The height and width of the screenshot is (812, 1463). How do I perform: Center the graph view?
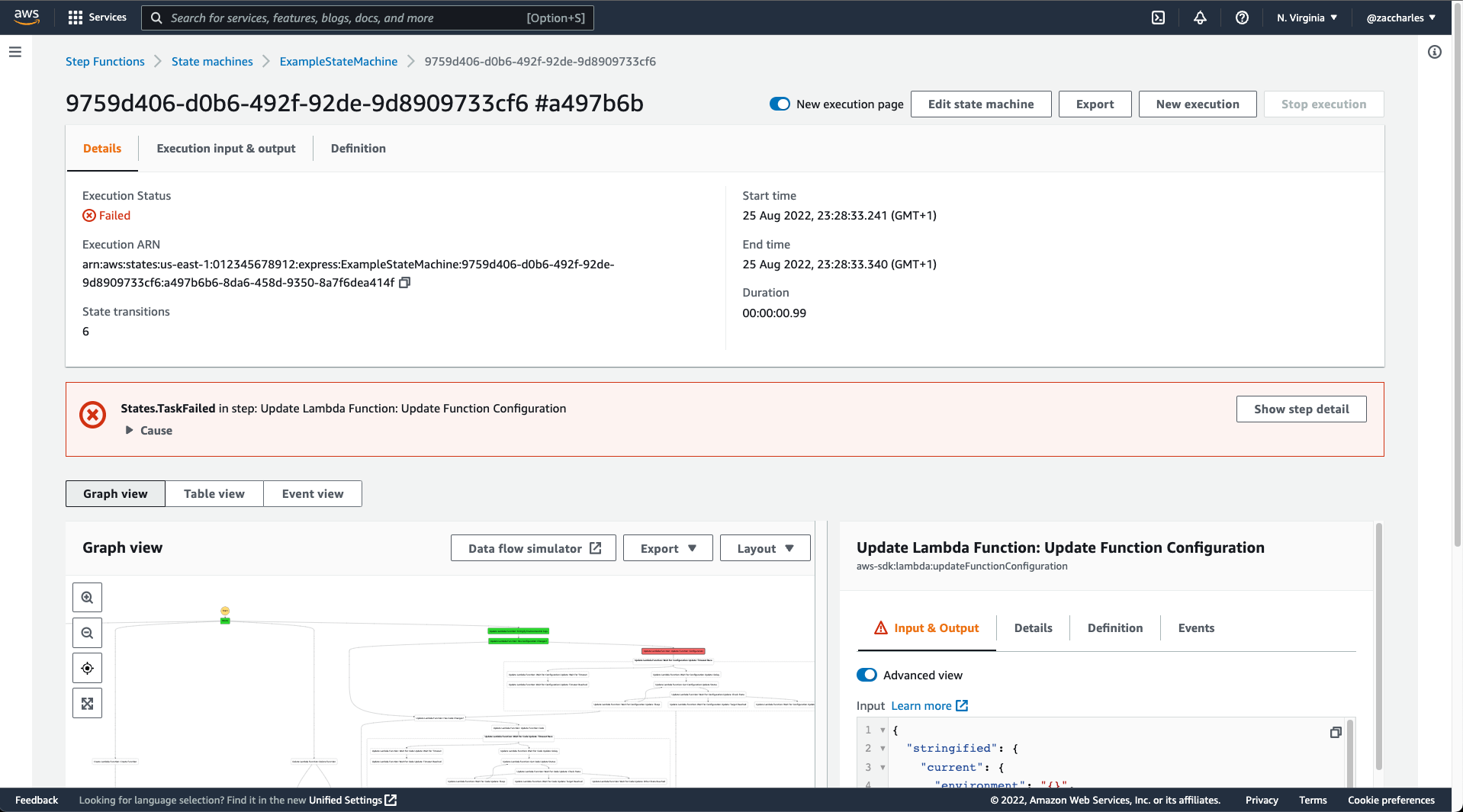[x=87, y=668]
